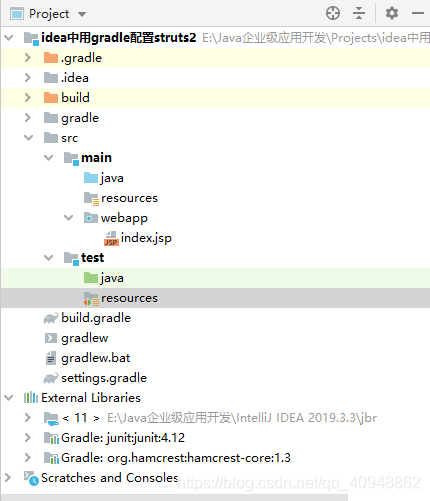Select the 'settings.gradle' file name
This screenshot has height=501, width=430.
click(x=104, y=378)
